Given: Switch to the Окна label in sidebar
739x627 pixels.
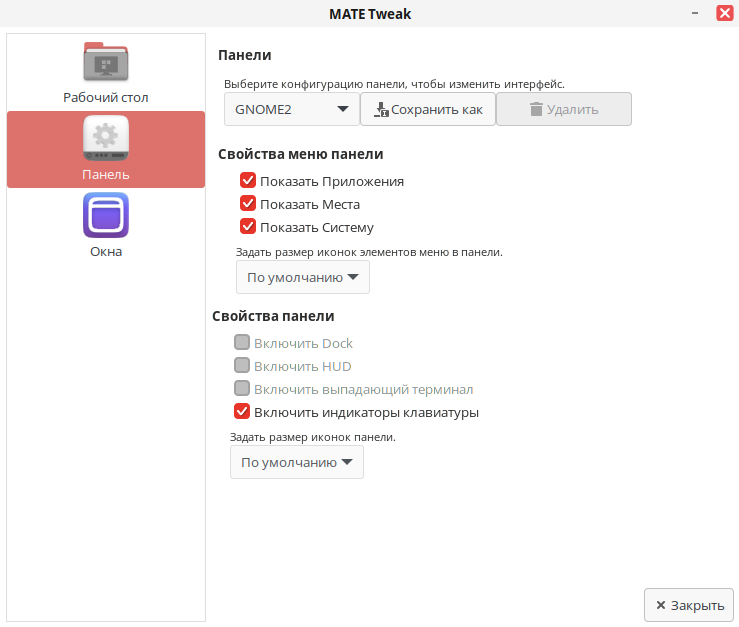Looking at the screenshot, I should tap(106, 252).
